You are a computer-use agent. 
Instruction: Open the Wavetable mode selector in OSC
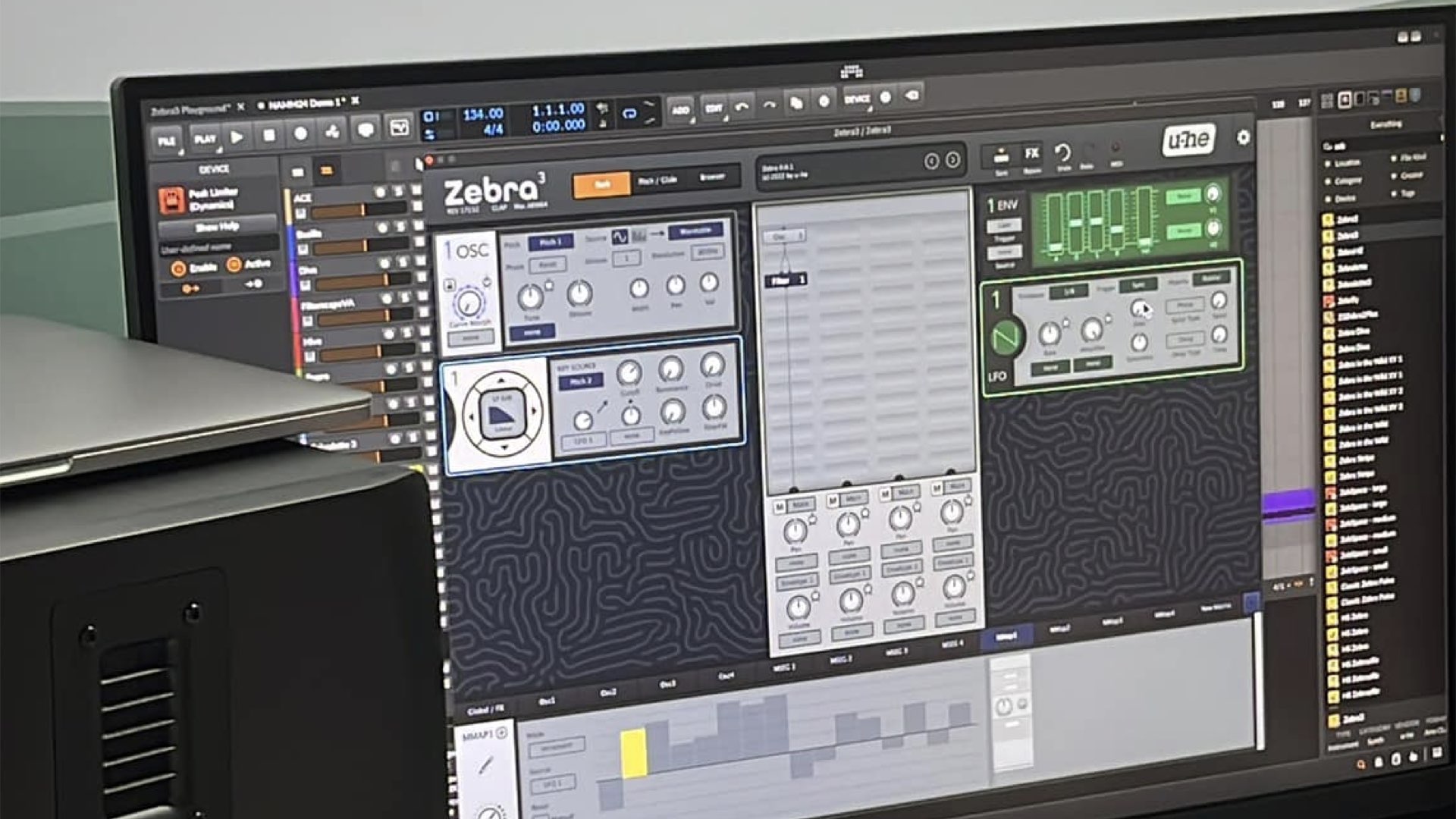[695, 231]
